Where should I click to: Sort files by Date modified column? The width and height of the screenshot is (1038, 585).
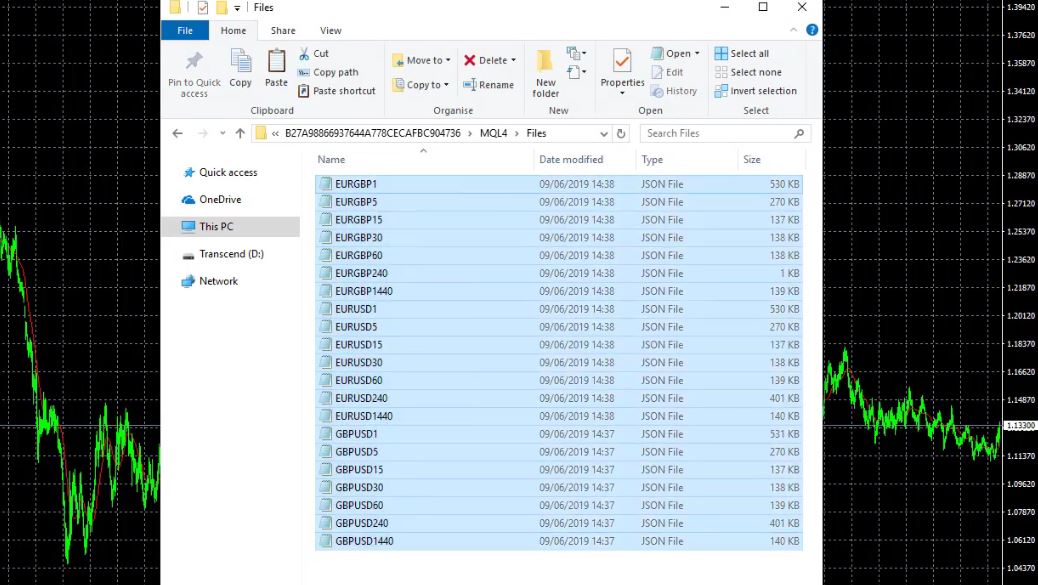coord(571,160)
